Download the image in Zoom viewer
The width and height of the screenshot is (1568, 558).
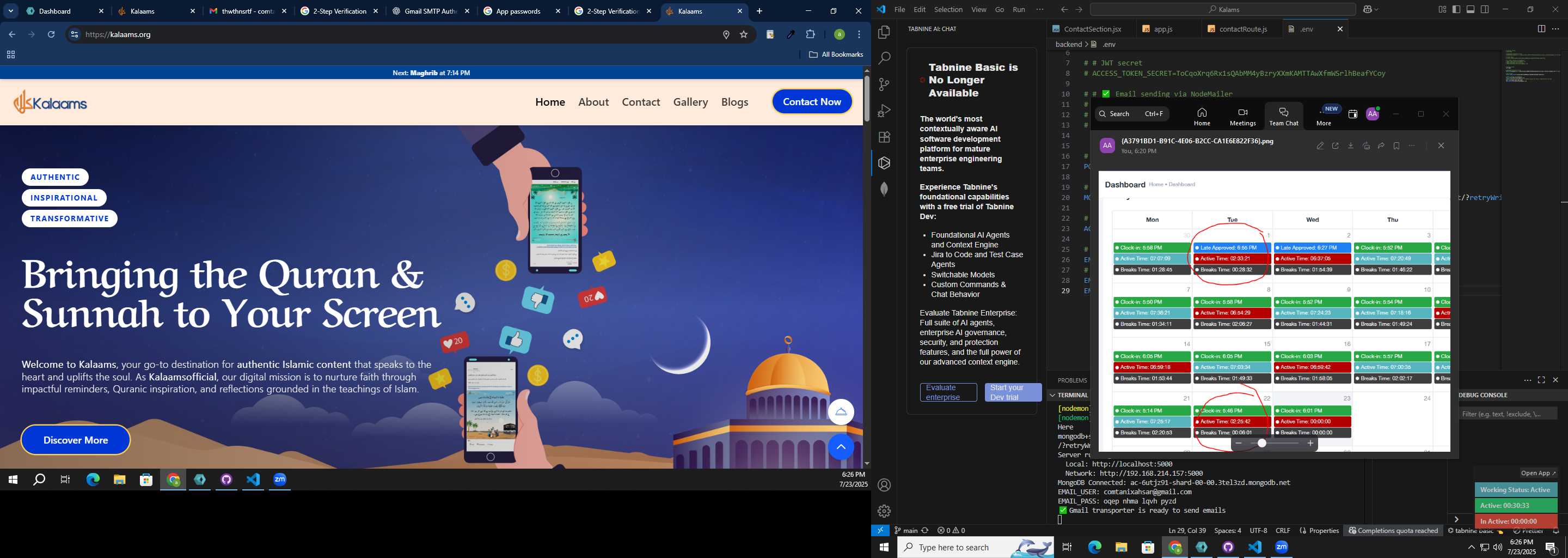click(x=1351, y=146)
